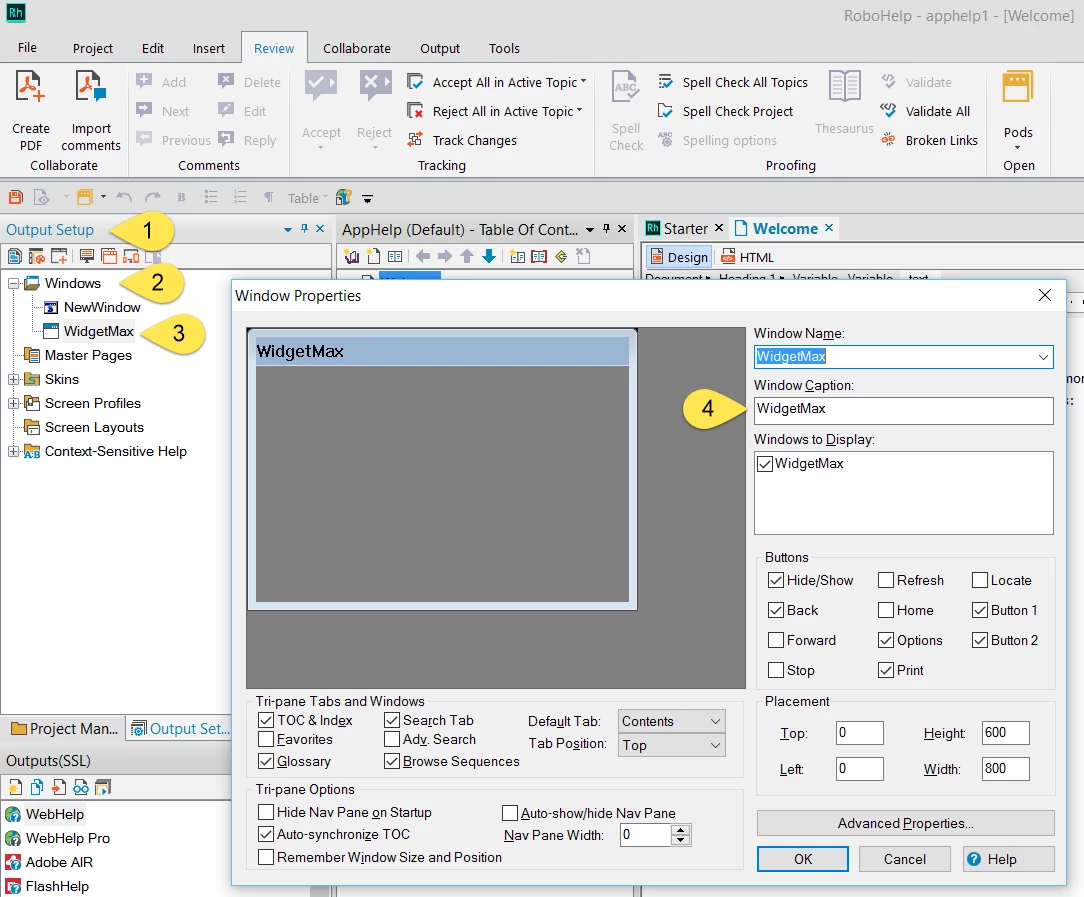
Task: Click the Create PDF icon
Action: (x=30, y=88)
